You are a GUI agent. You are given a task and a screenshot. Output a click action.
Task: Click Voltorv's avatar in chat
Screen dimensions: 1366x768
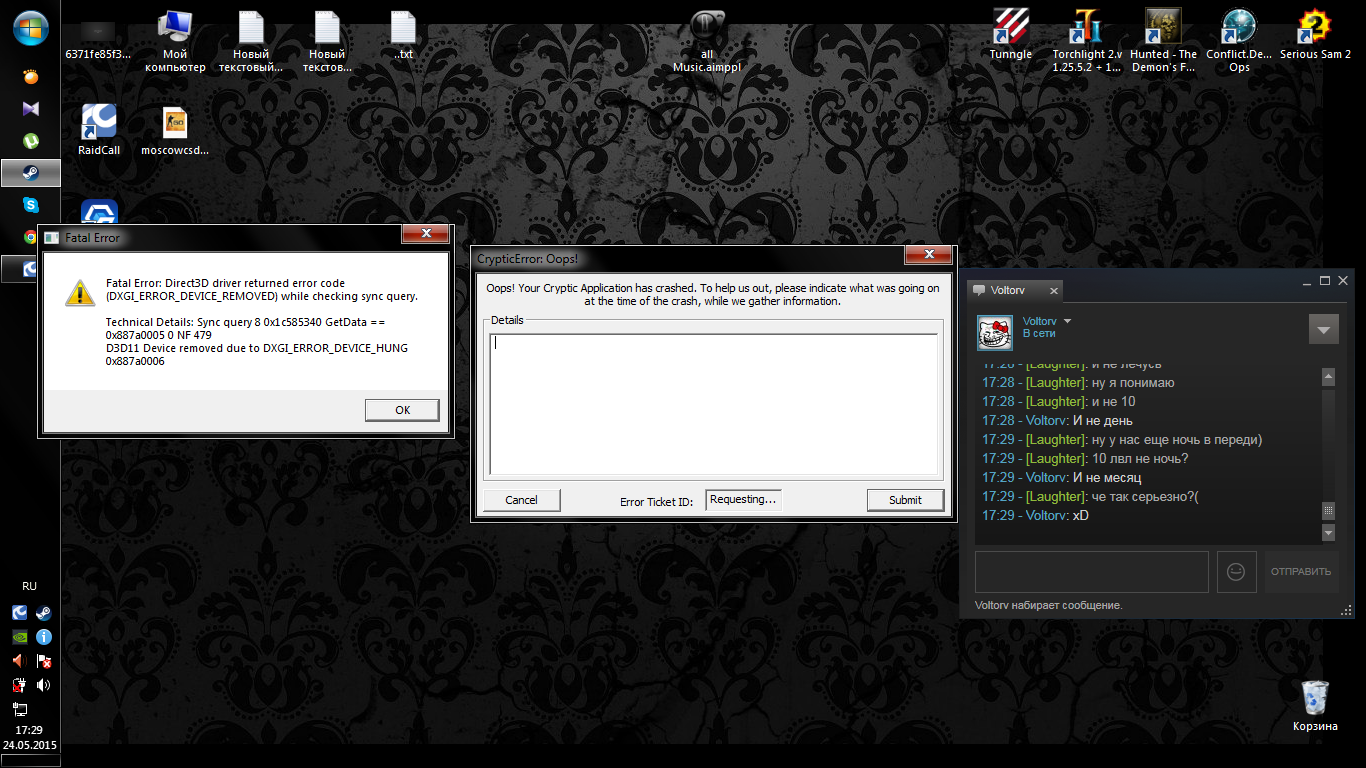pos(995,333)
